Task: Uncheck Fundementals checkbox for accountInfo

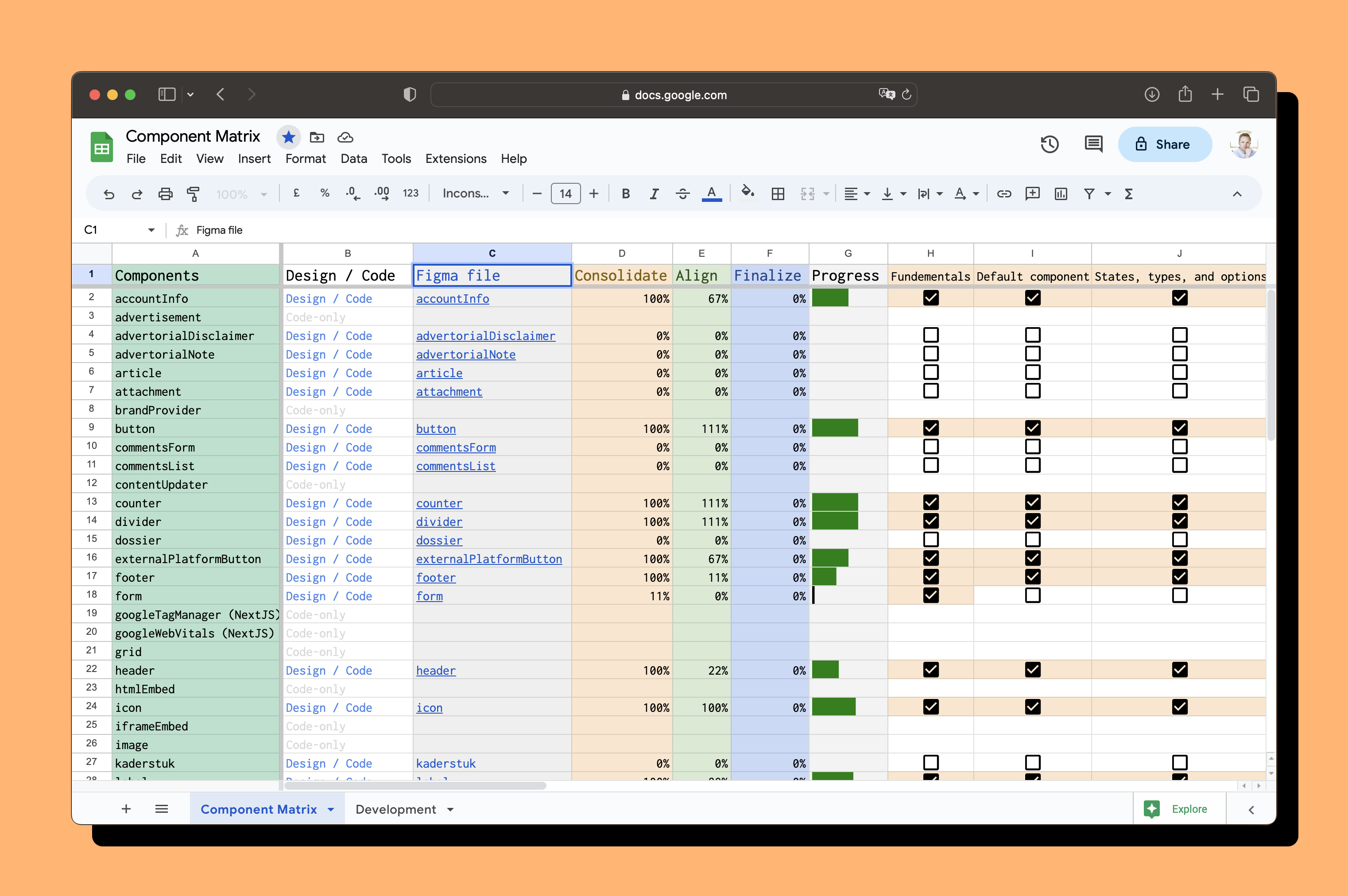Action: 931,298
